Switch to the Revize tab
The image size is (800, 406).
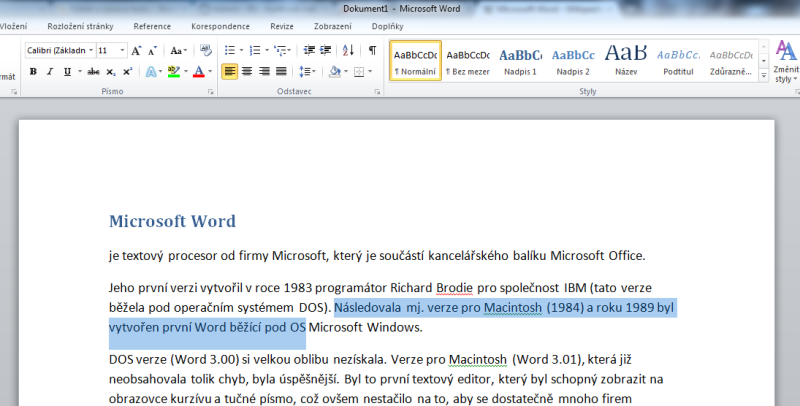(282, 26)
